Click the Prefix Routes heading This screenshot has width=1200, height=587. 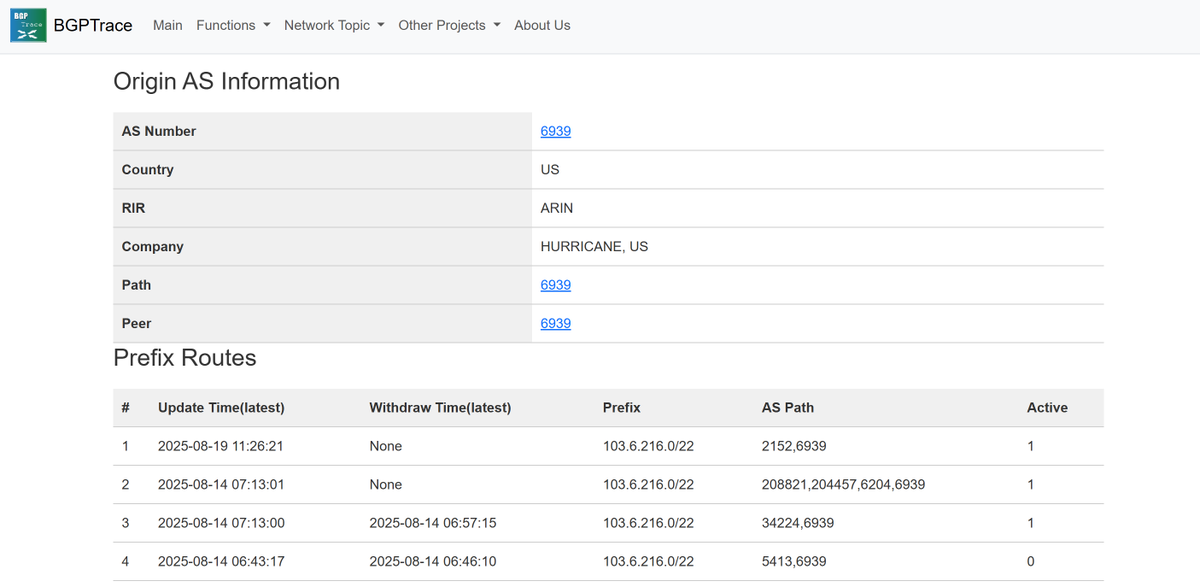[x=185, y=358]
